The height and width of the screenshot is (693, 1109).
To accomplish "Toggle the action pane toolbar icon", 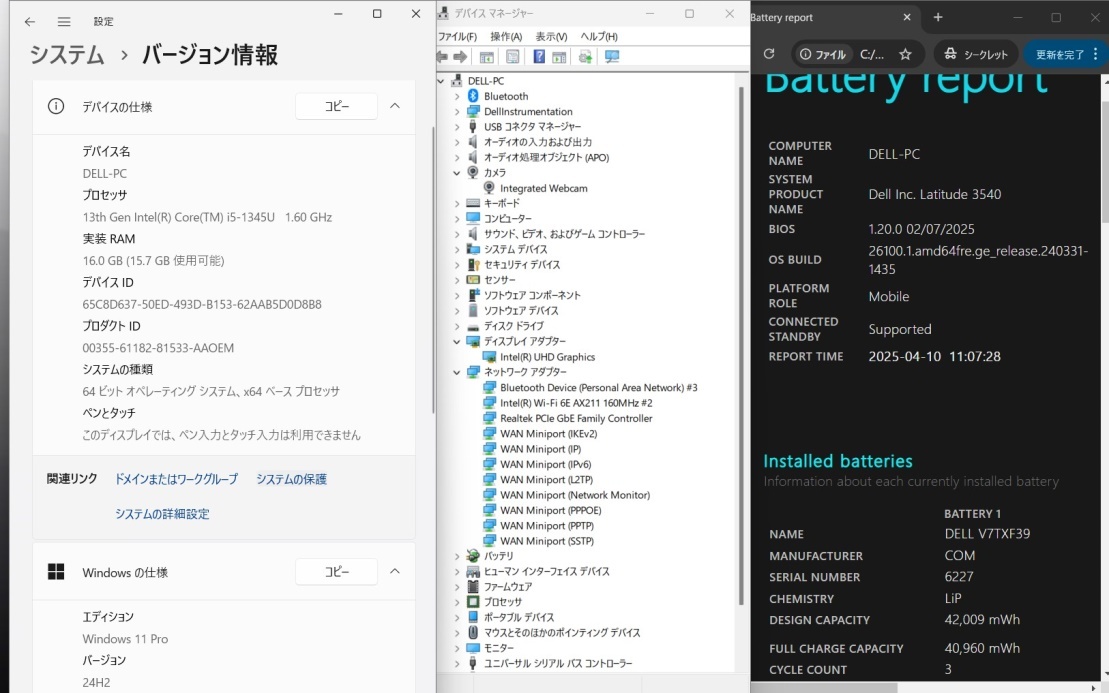I will [x=559, y=57].
